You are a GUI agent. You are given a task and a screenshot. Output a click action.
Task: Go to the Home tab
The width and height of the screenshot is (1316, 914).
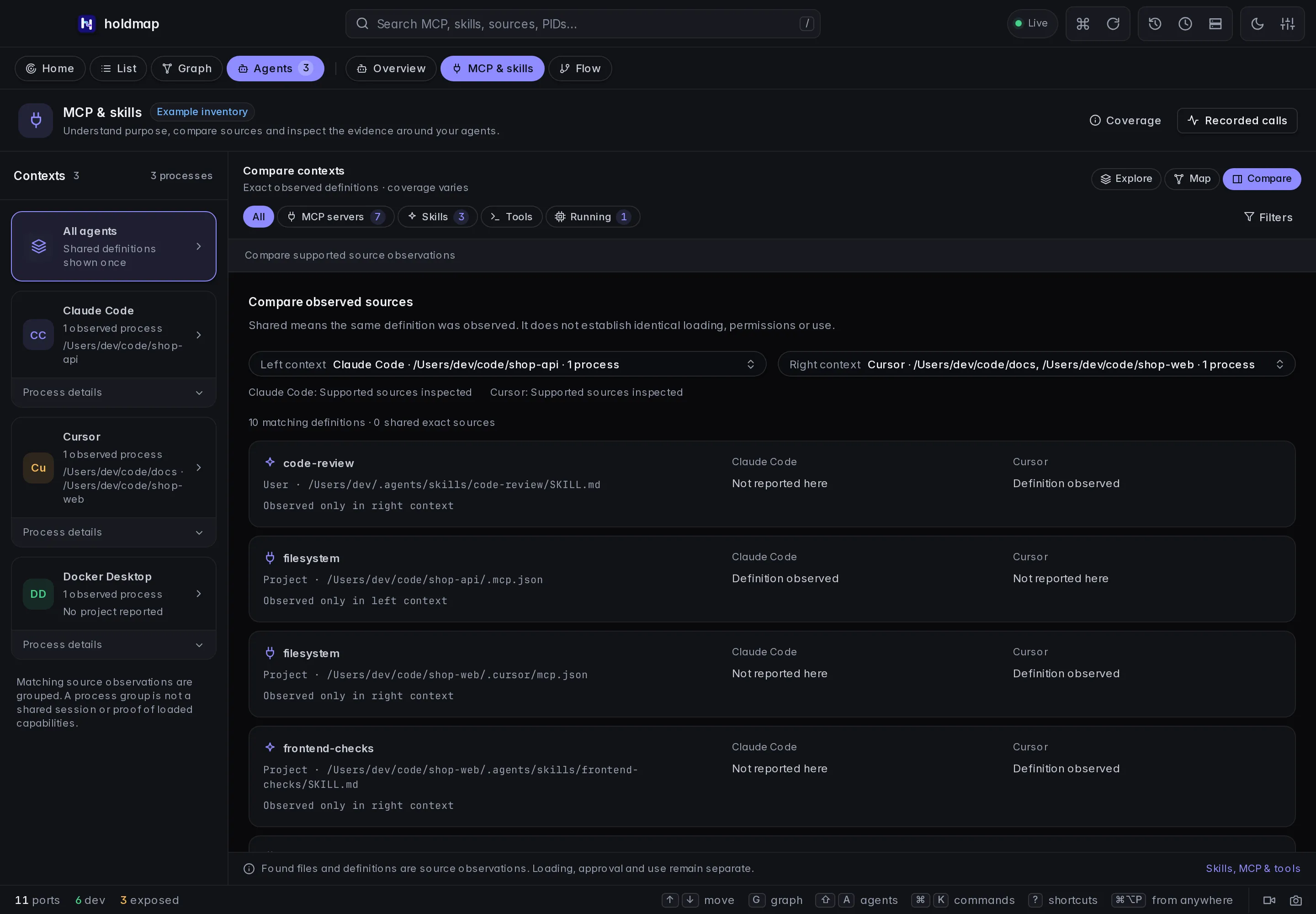click(50, 68)
